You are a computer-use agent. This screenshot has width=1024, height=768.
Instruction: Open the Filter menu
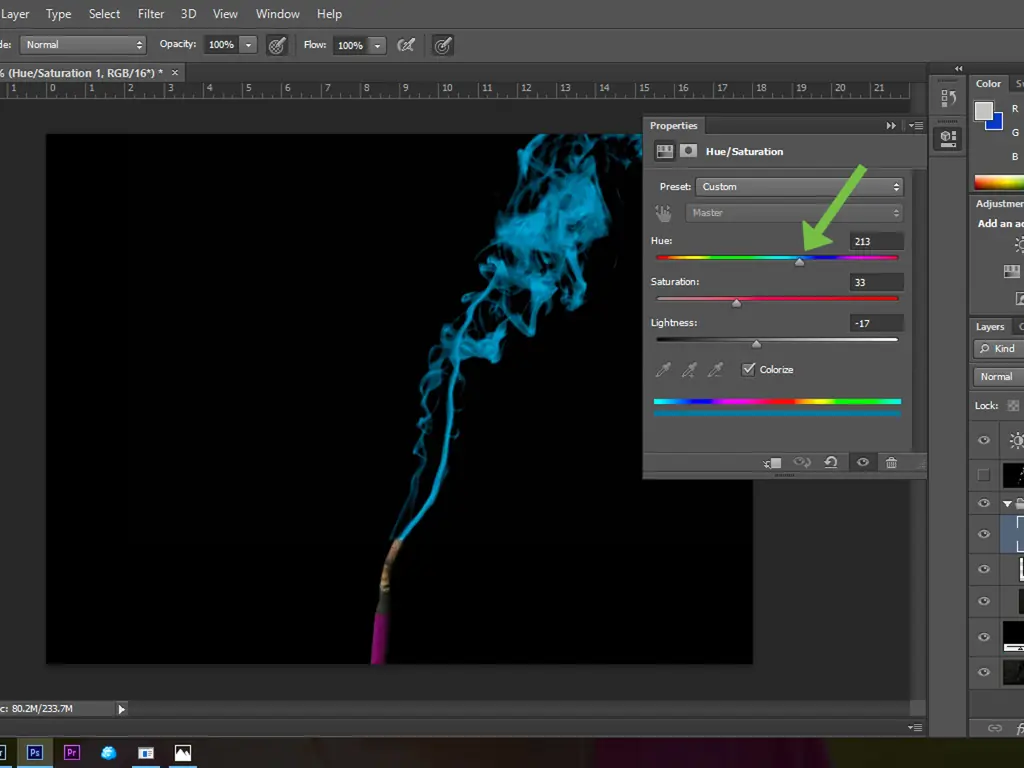tap(151, 14)
